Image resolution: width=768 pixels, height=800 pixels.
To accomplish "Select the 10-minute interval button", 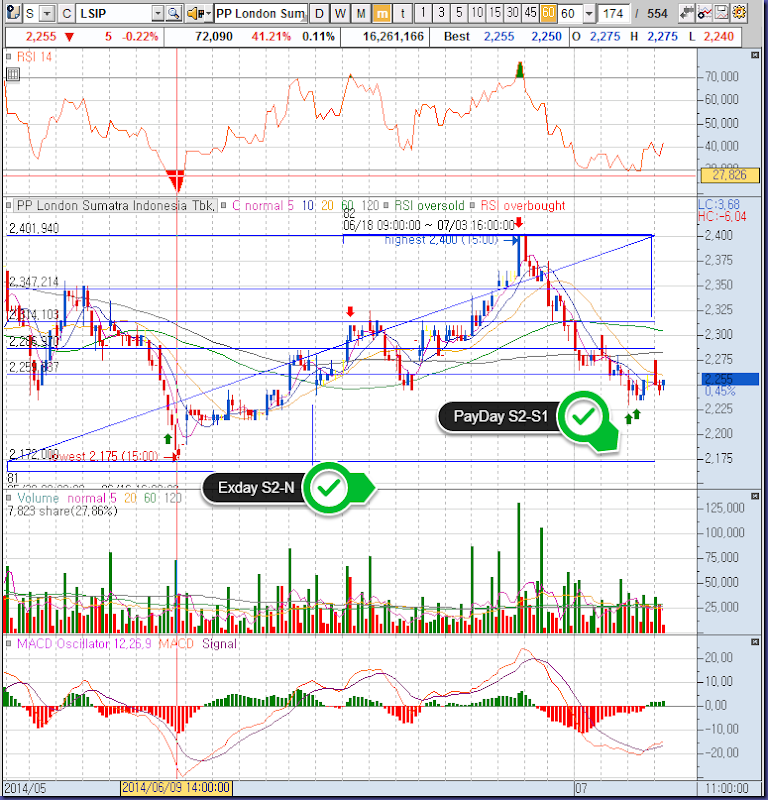I will [x=477, y=13].
